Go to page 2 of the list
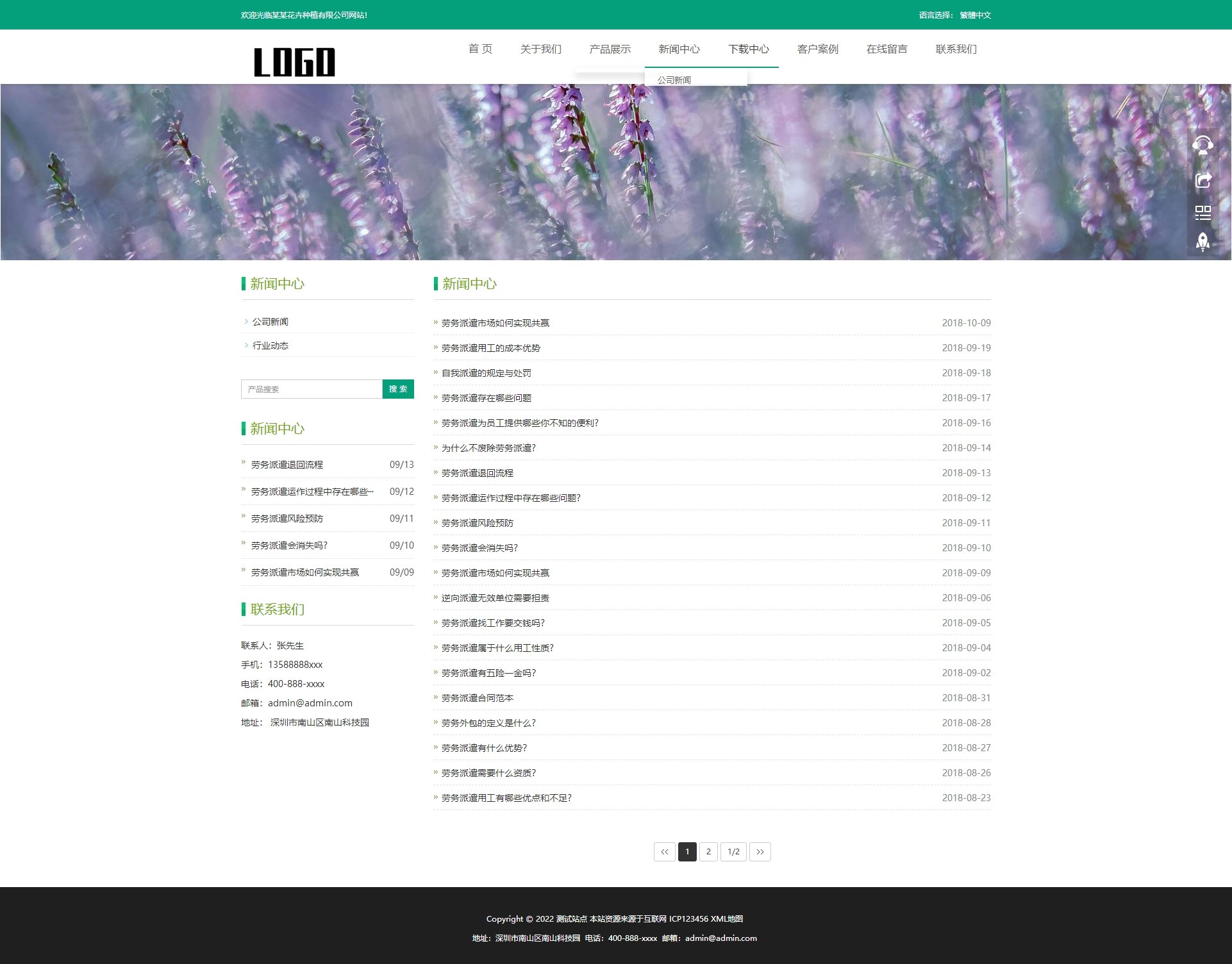The image size is (1232, 964). [708, 852]
